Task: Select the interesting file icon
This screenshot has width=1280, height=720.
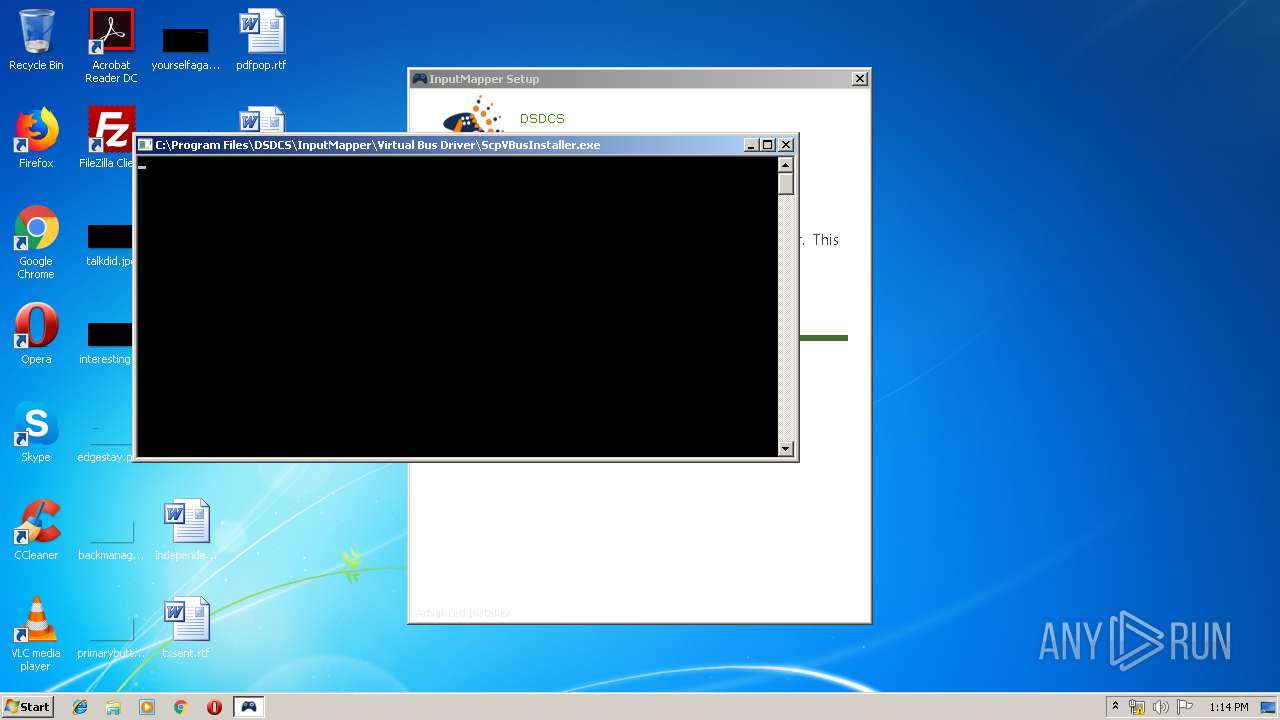Action: pos(107,343)
